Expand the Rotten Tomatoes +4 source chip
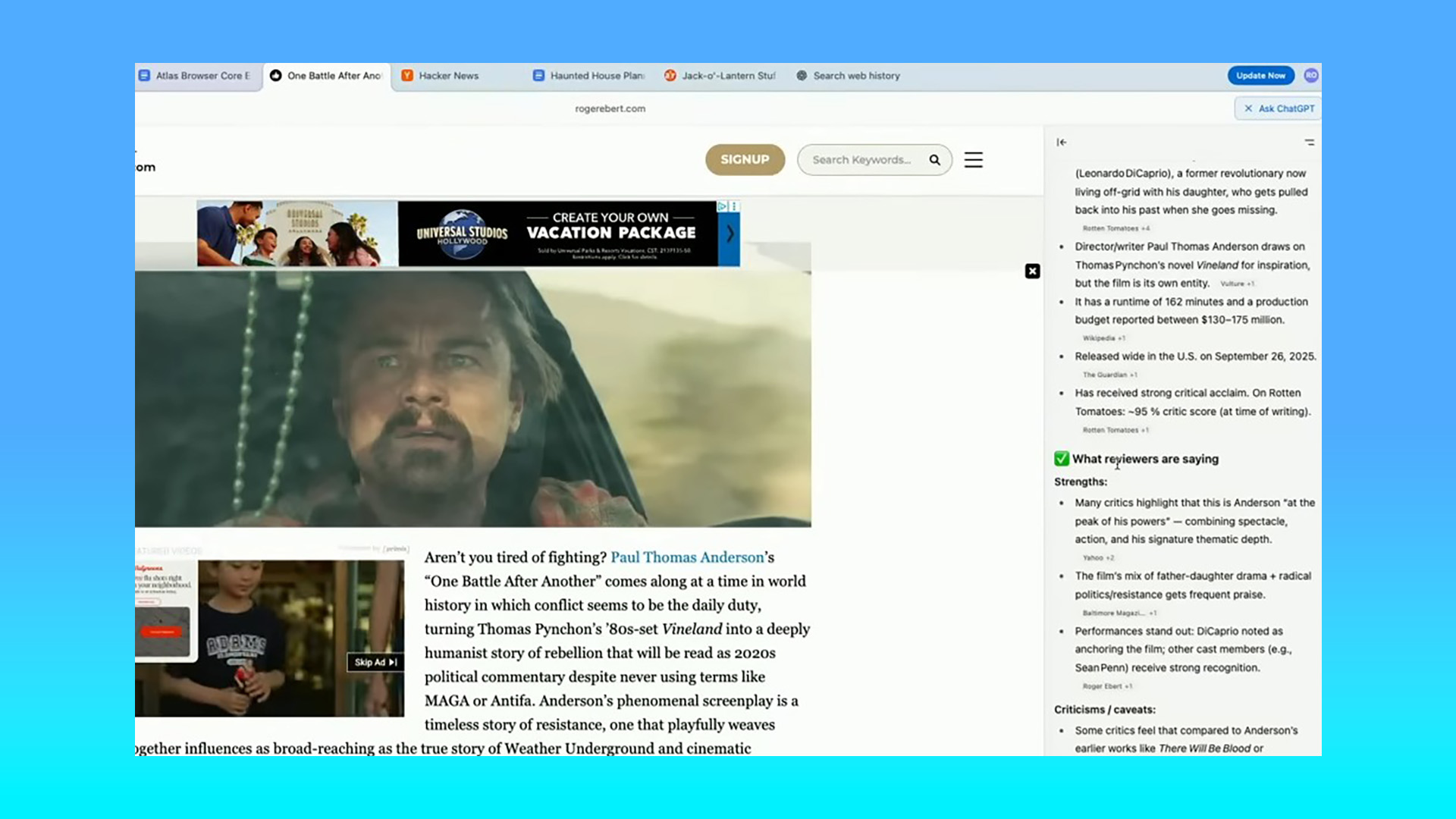The image size is (1456, 819). tap(1116, 228)
